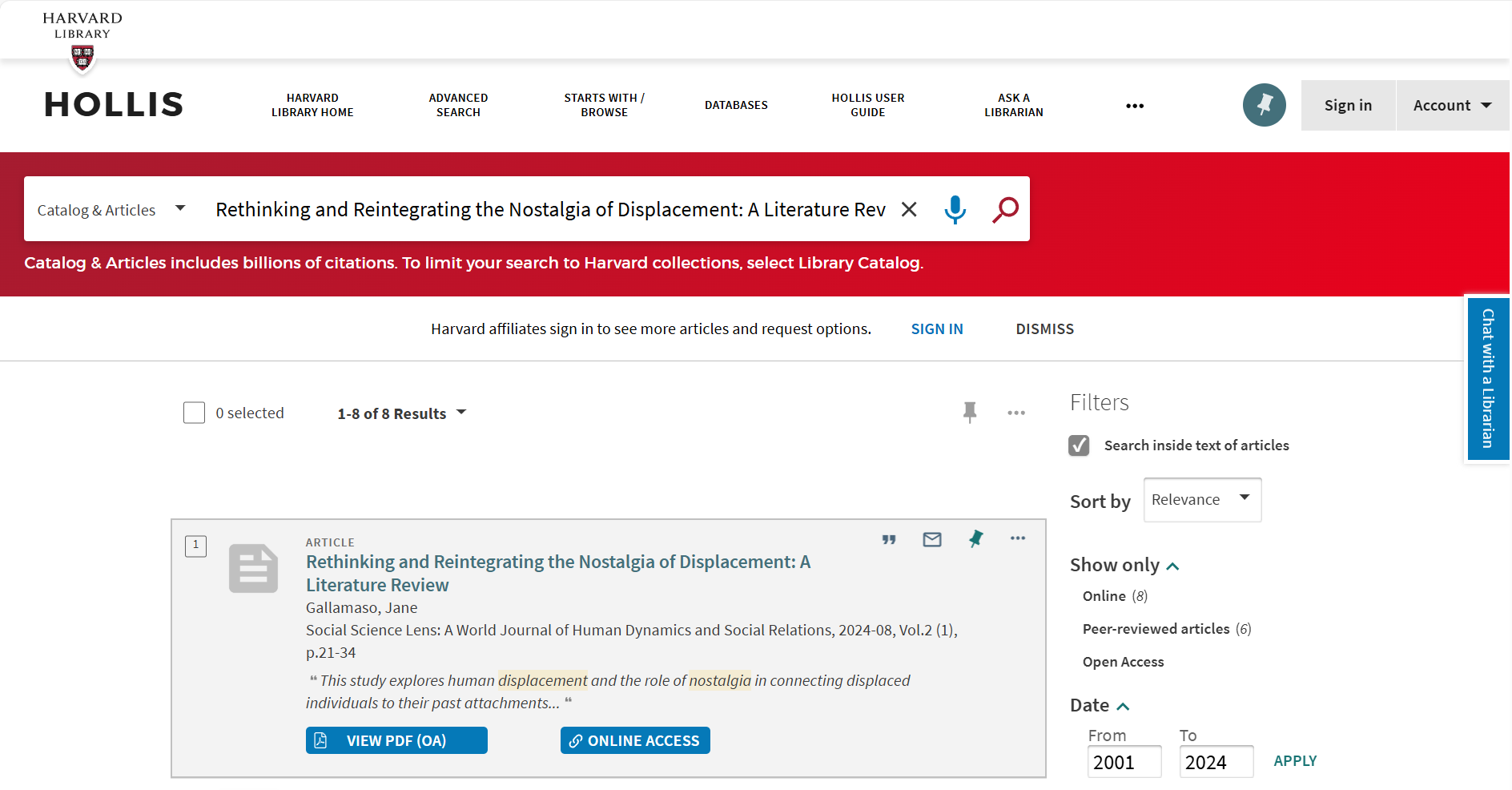This screenshot has width=1512, height=790.
Task: Unpin the Gallamaso article record
Action: 975,538
